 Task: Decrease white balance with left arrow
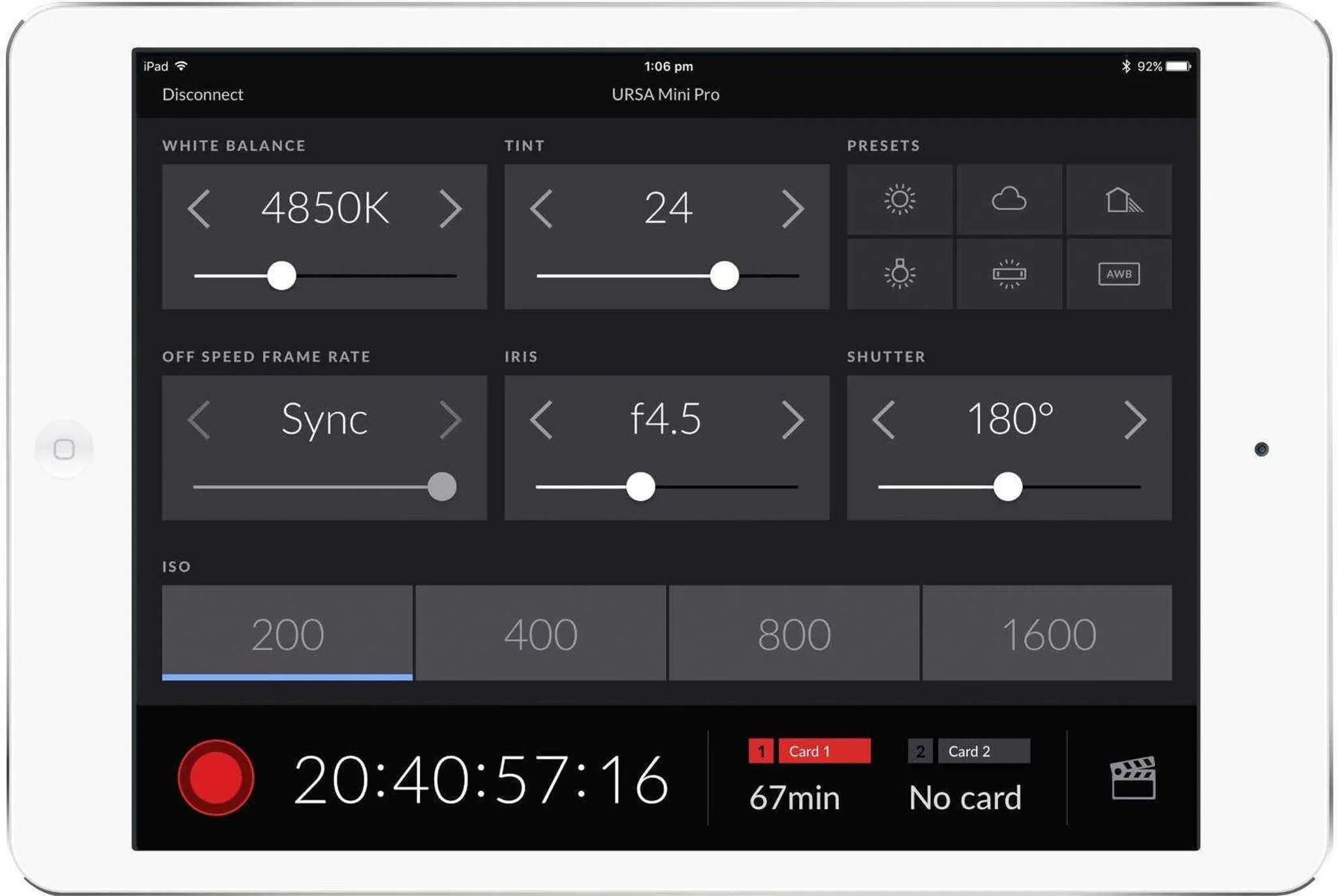(x=198, y=209)
